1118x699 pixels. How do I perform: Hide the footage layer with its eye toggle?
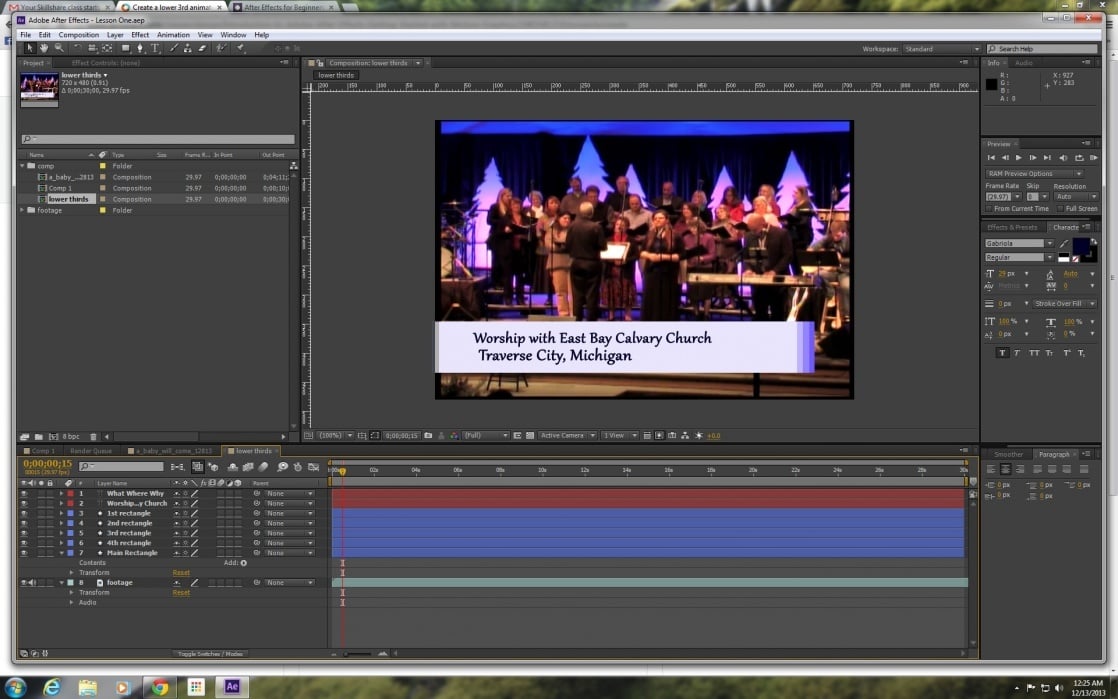tap(22, 582)
